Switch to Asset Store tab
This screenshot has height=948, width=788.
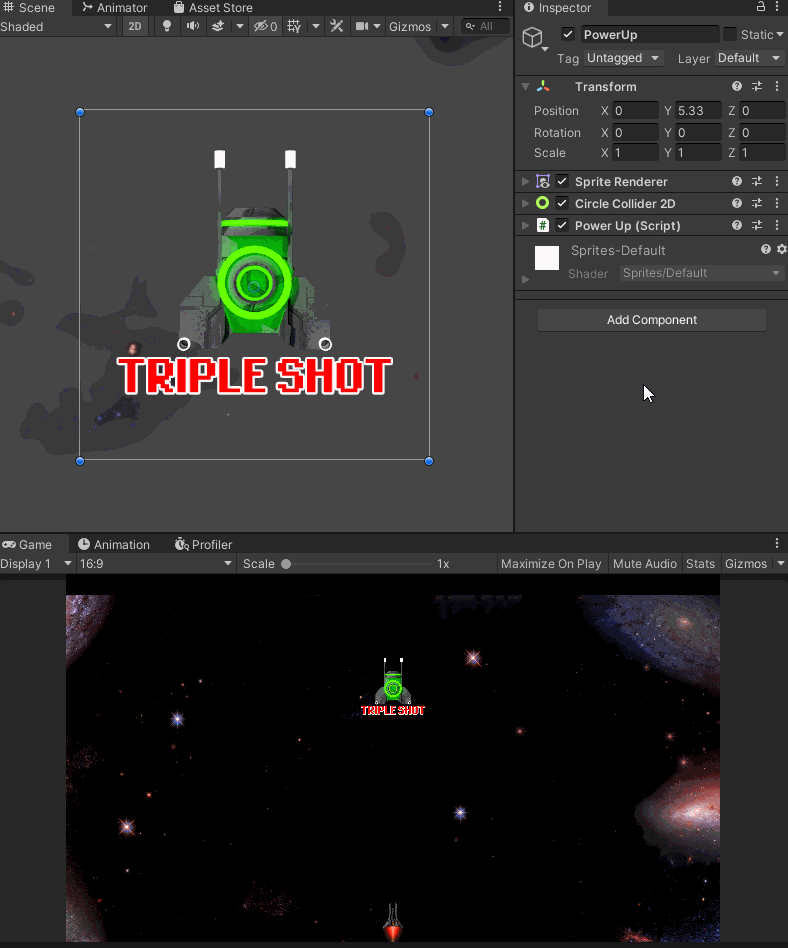[213, 7]
